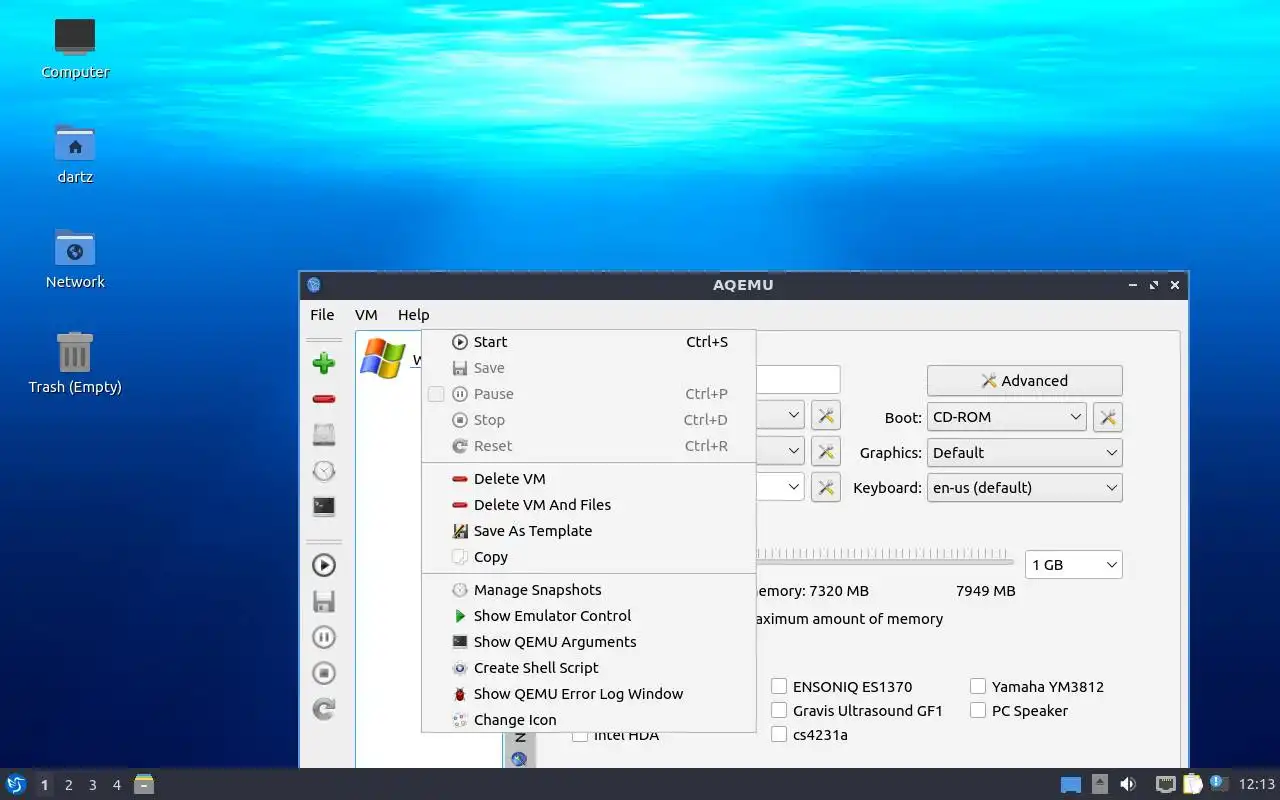Open the File menu
The height and width of the screenshot is (800, 1280).
pos(322,314)
